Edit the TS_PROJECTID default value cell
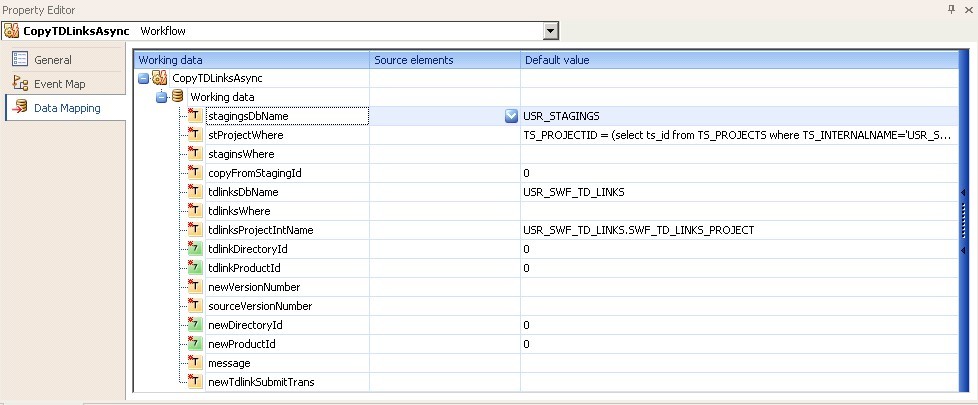Viewport: 978px width, 405px height. [x=739, y=135]
